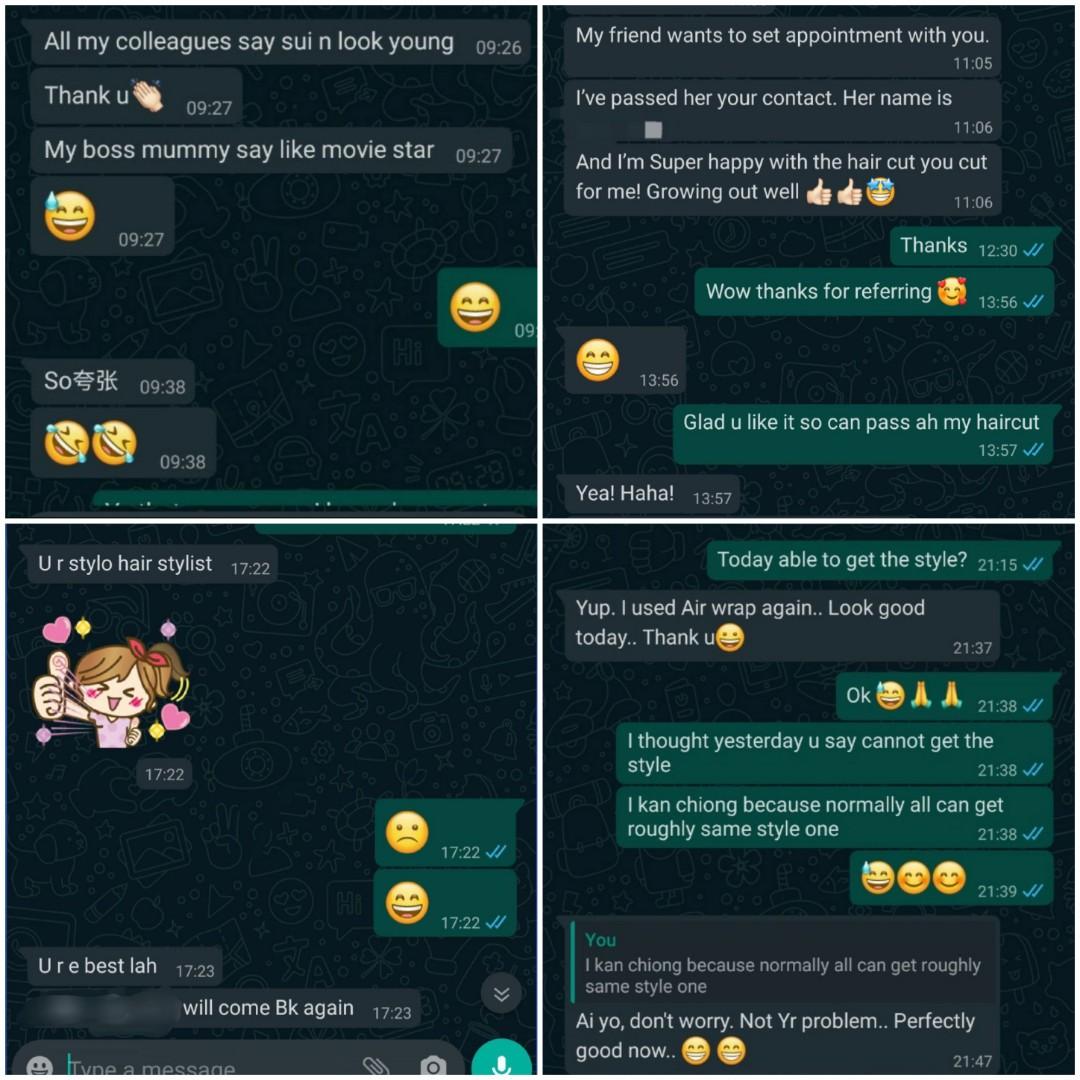Screen dimensions: 1080x1080
Task: Select the 'Ok' message with praying hands
Action: click(x=944, y=696)
